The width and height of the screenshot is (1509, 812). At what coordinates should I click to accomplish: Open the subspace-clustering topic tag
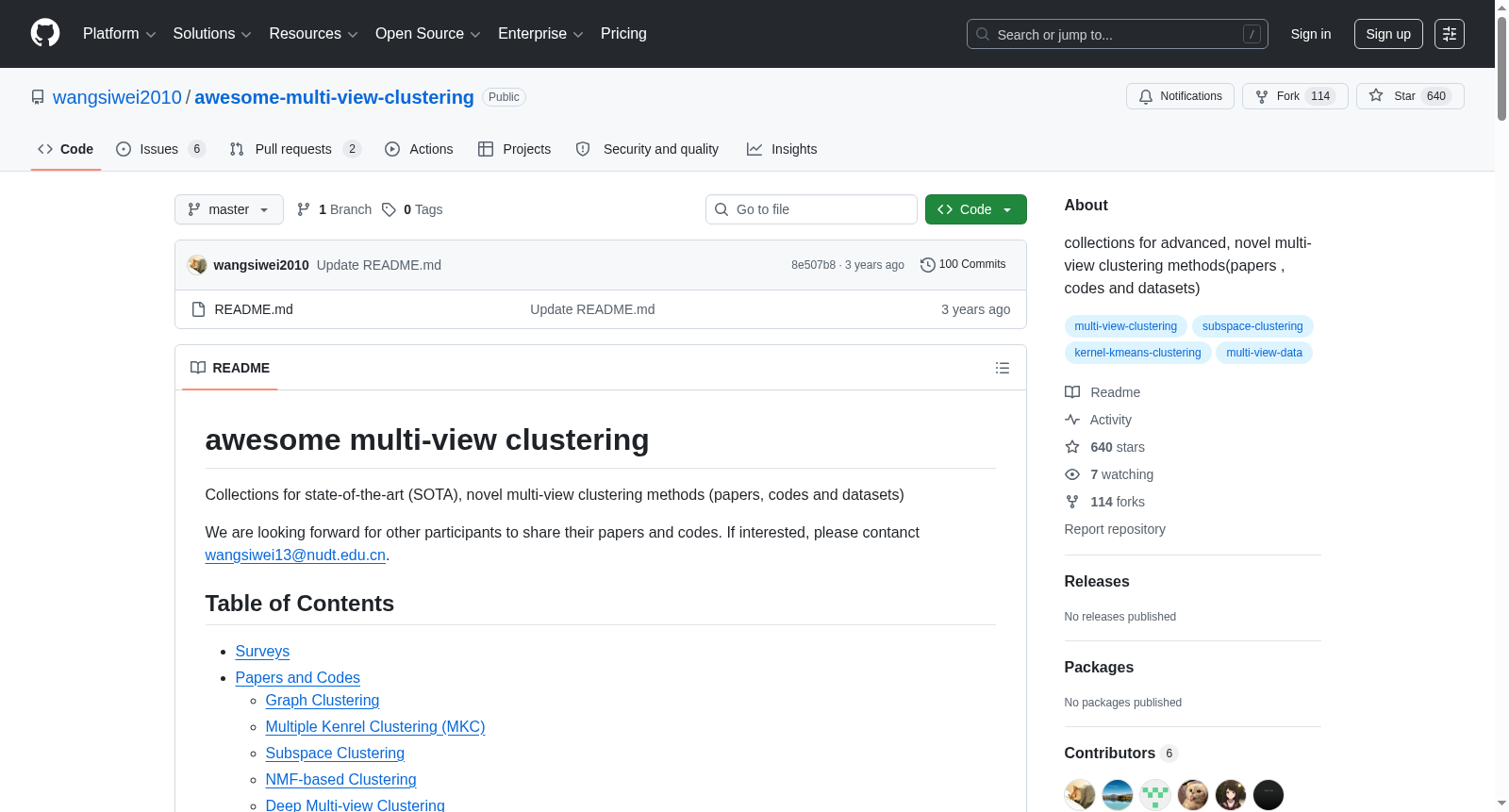[1252, 326]
